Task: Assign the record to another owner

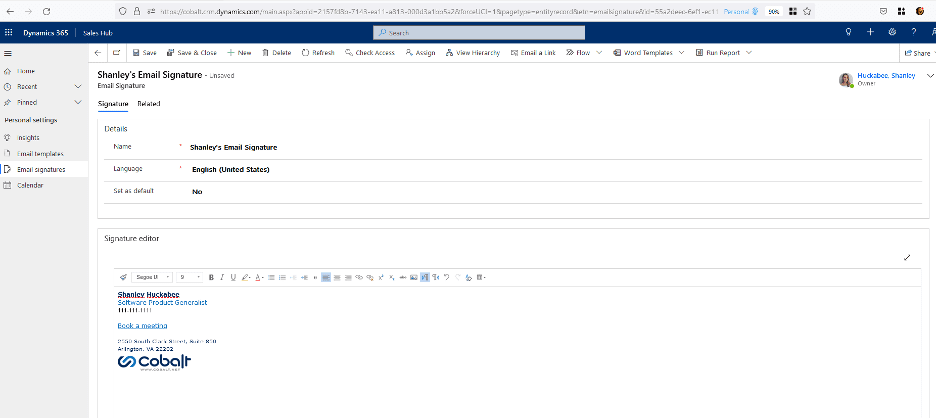Action: [420, 53]
